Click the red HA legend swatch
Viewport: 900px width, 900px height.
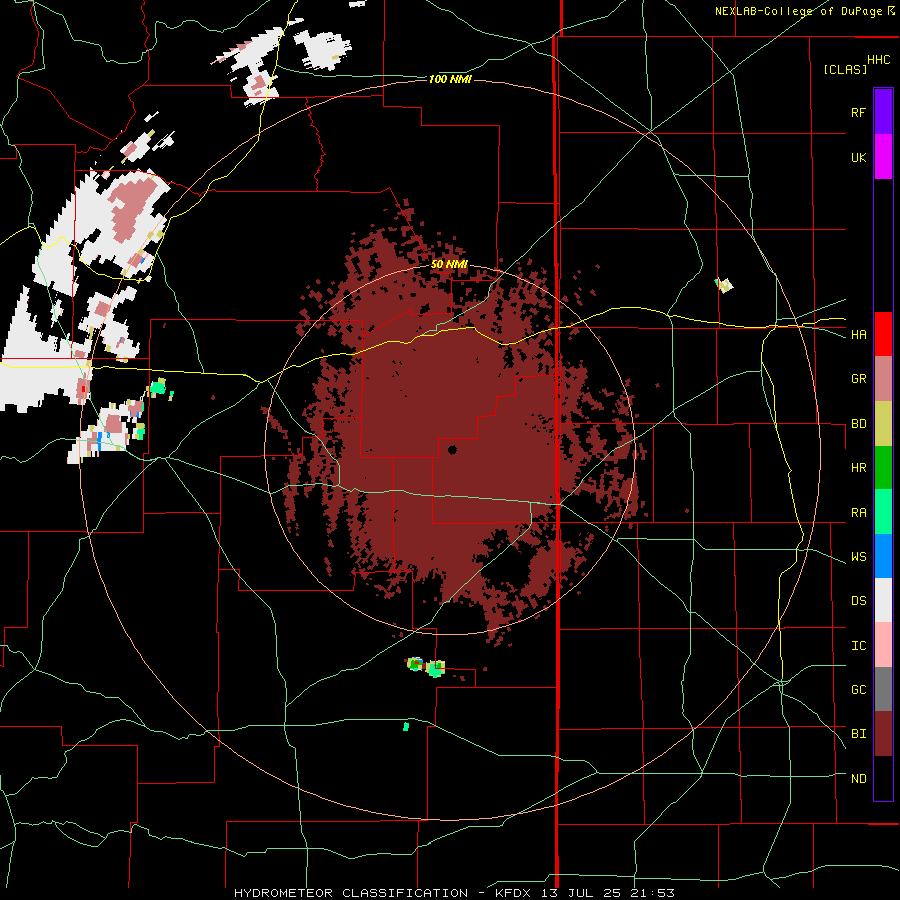point(883,334)
